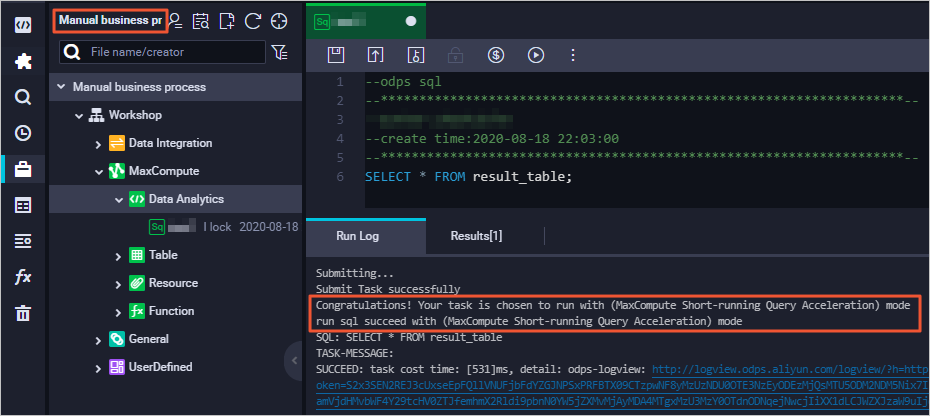Click the --odps sql comment line

click(x=403, y=82)
